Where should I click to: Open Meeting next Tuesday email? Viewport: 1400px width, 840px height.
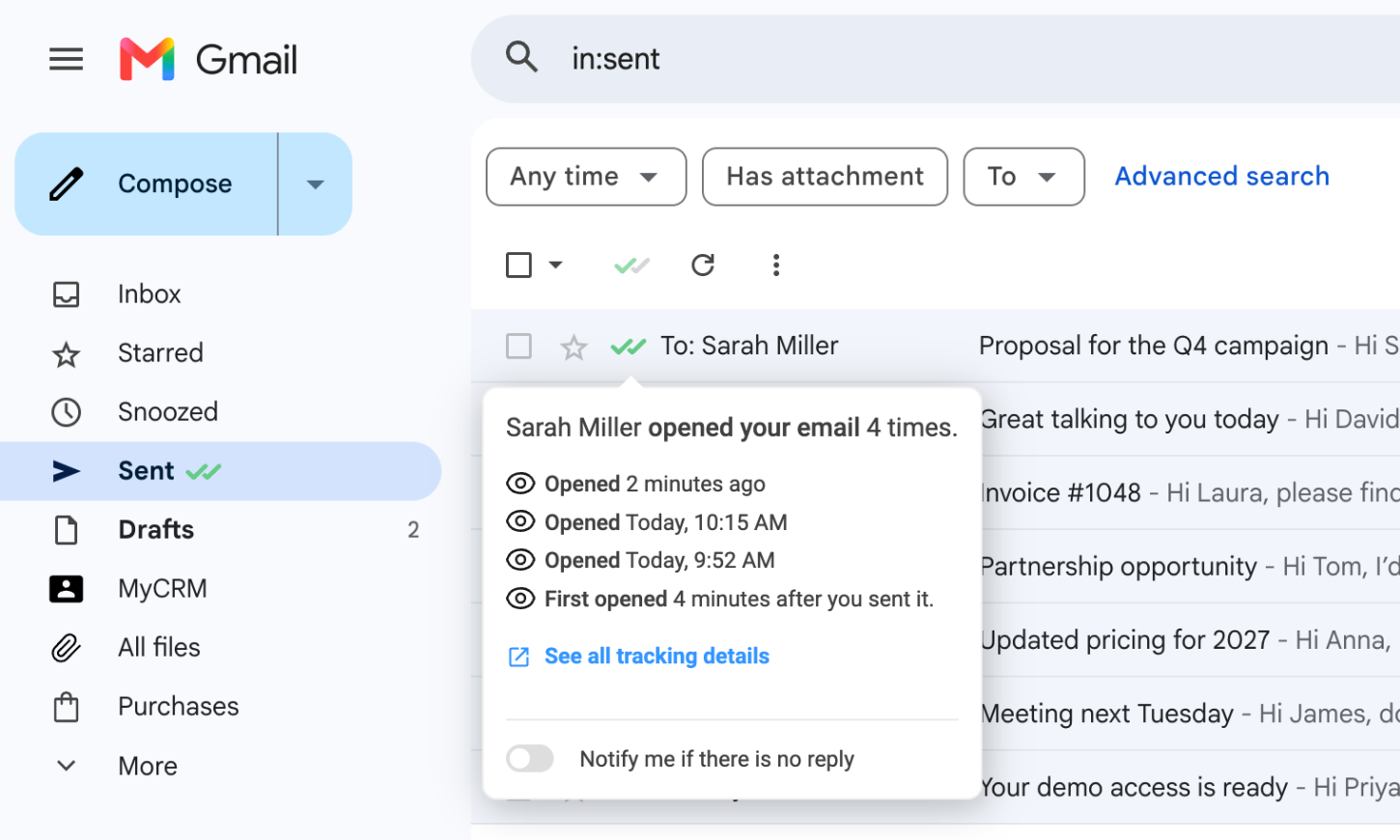pos(1107,714)
